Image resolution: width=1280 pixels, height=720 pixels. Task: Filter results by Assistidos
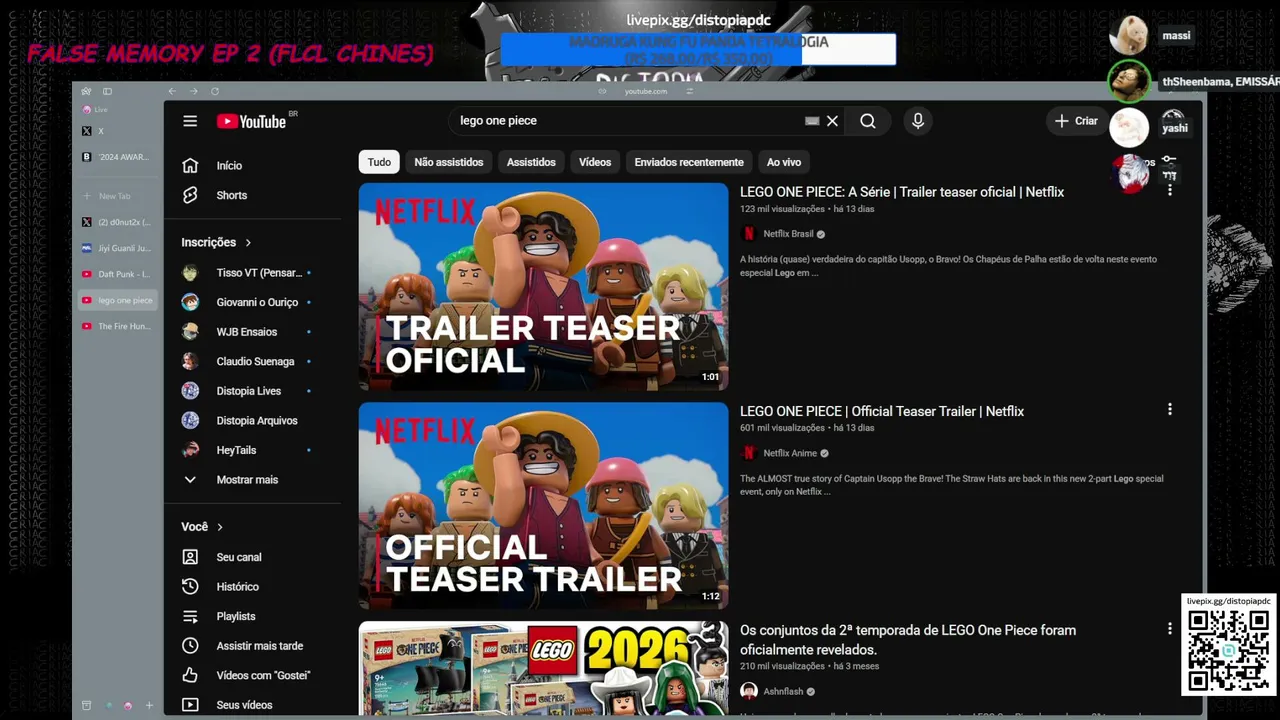531,162
